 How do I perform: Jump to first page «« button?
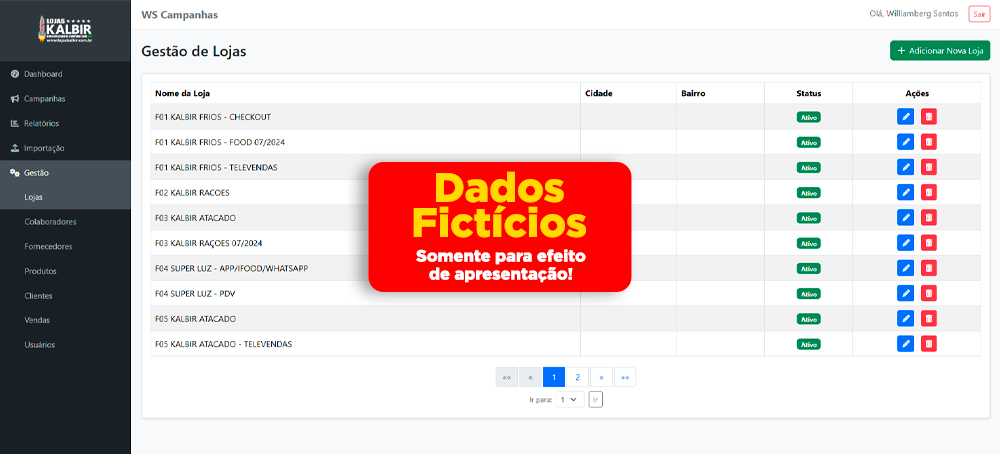pos(506,377)
